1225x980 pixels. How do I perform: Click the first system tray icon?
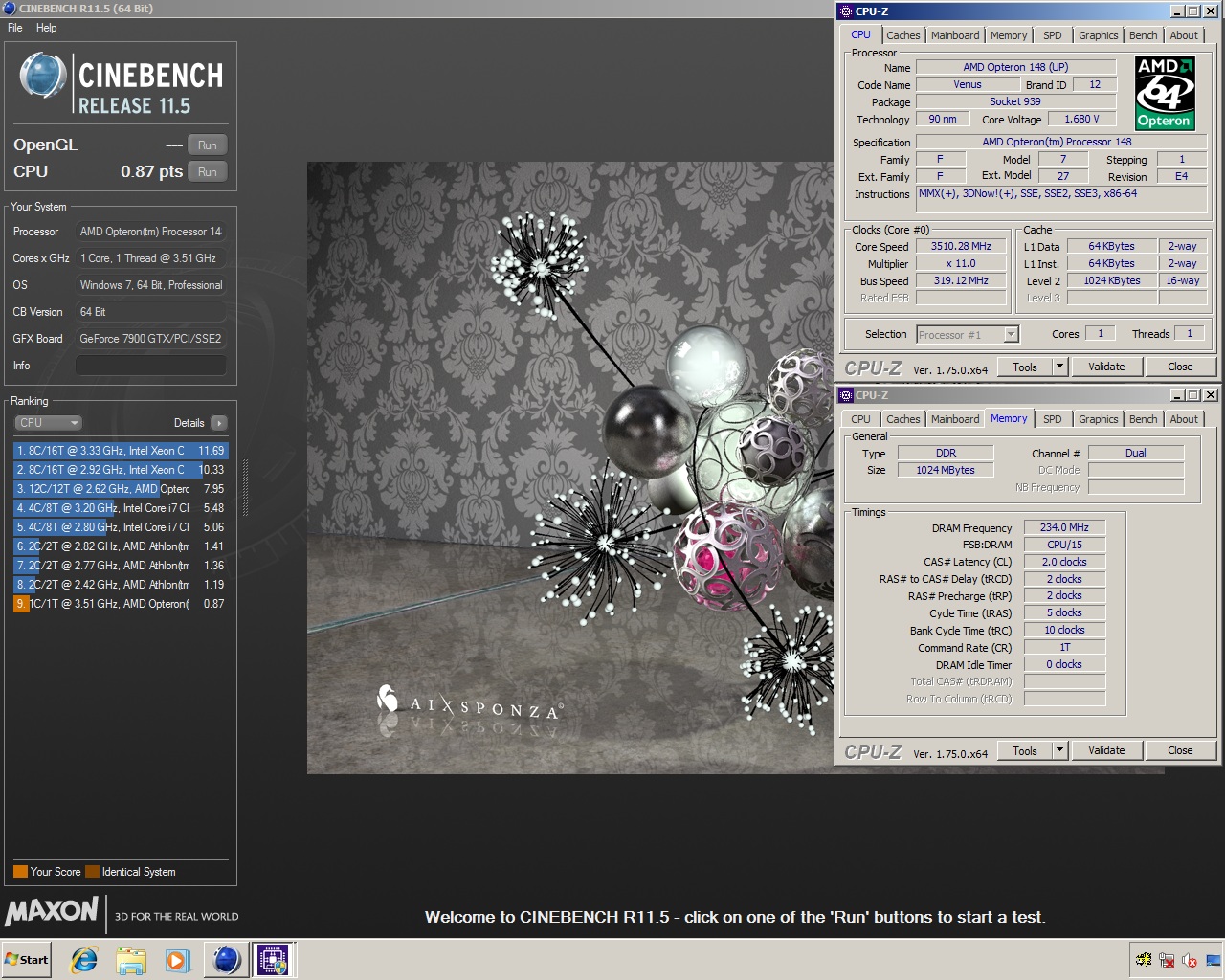click(1144, 960)
